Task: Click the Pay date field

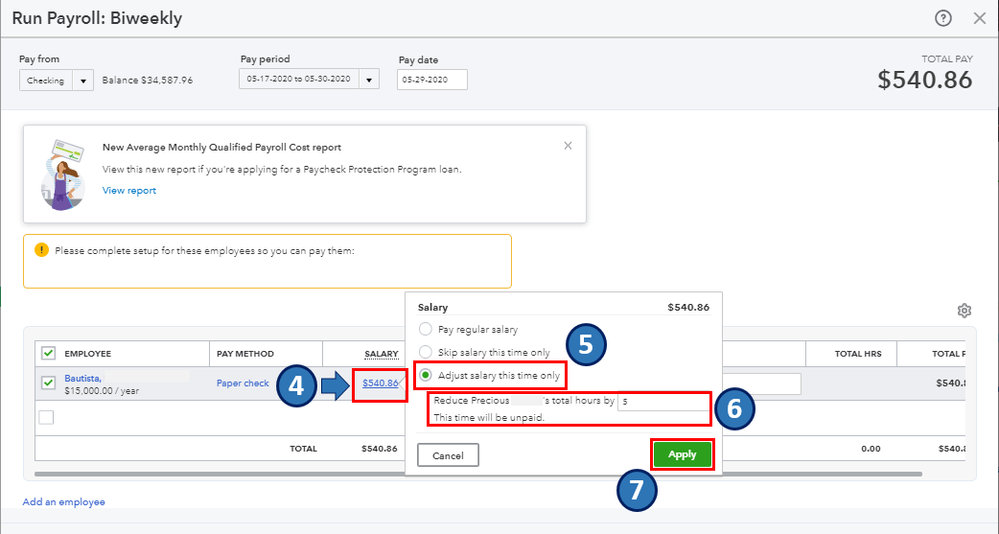Action: [x=431, y=80]
